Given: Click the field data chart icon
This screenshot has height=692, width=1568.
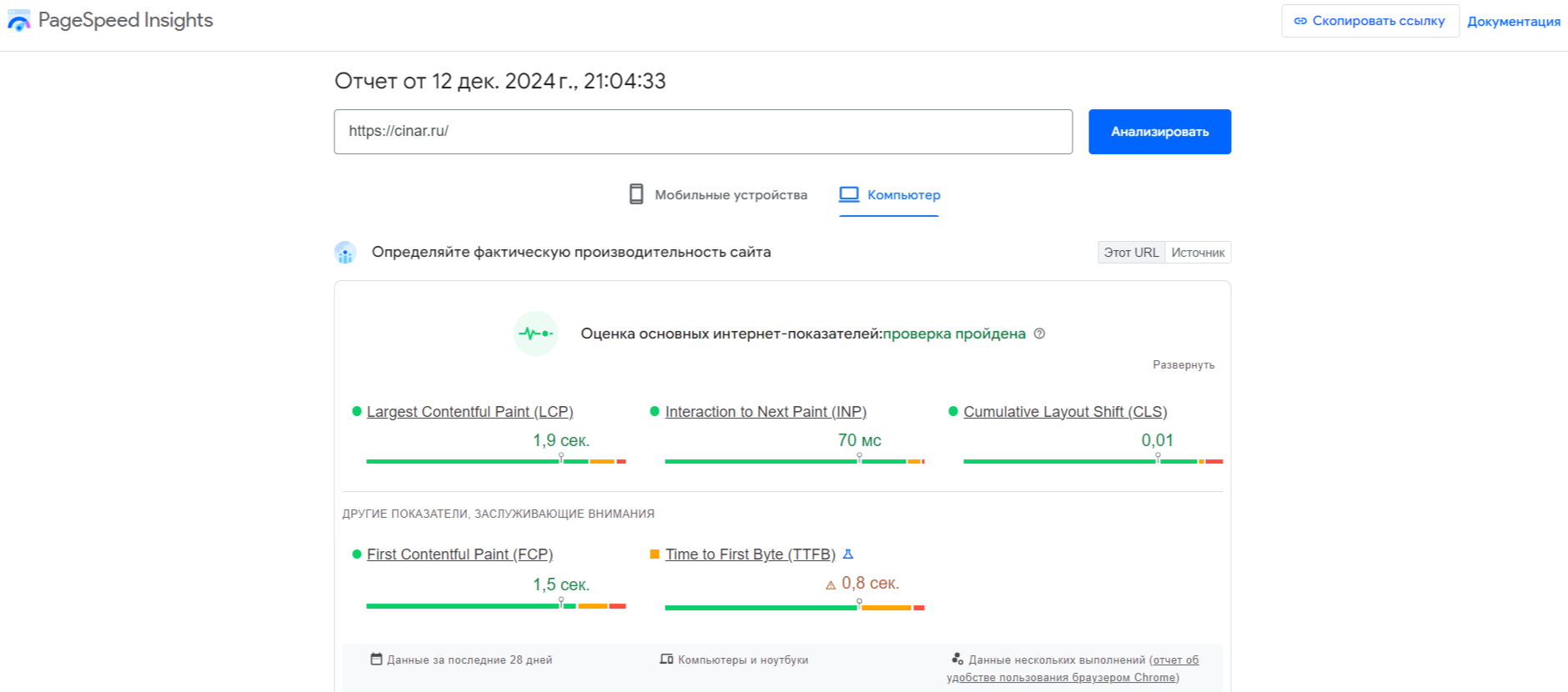Looking at the screenshot, I should pyautogui.click(x=345, y=253).
